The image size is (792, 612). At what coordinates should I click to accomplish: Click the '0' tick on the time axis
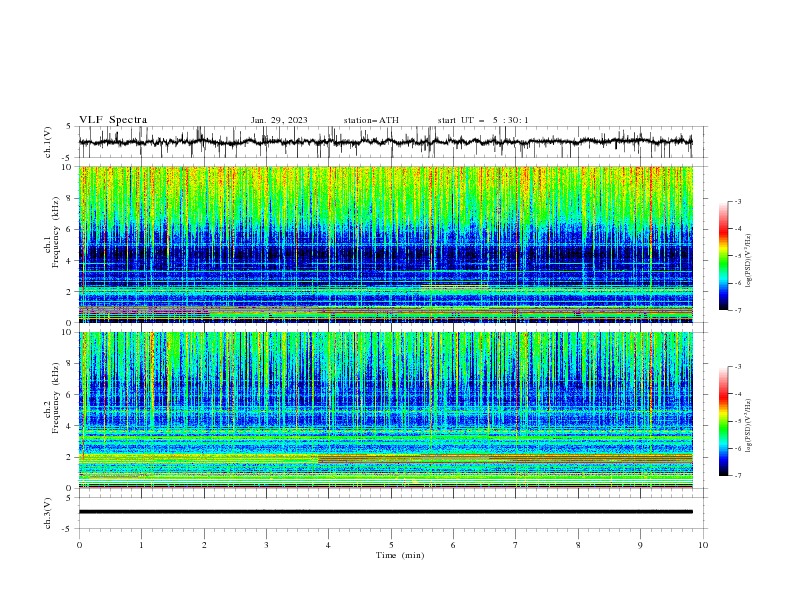click(x=79, y=545)
